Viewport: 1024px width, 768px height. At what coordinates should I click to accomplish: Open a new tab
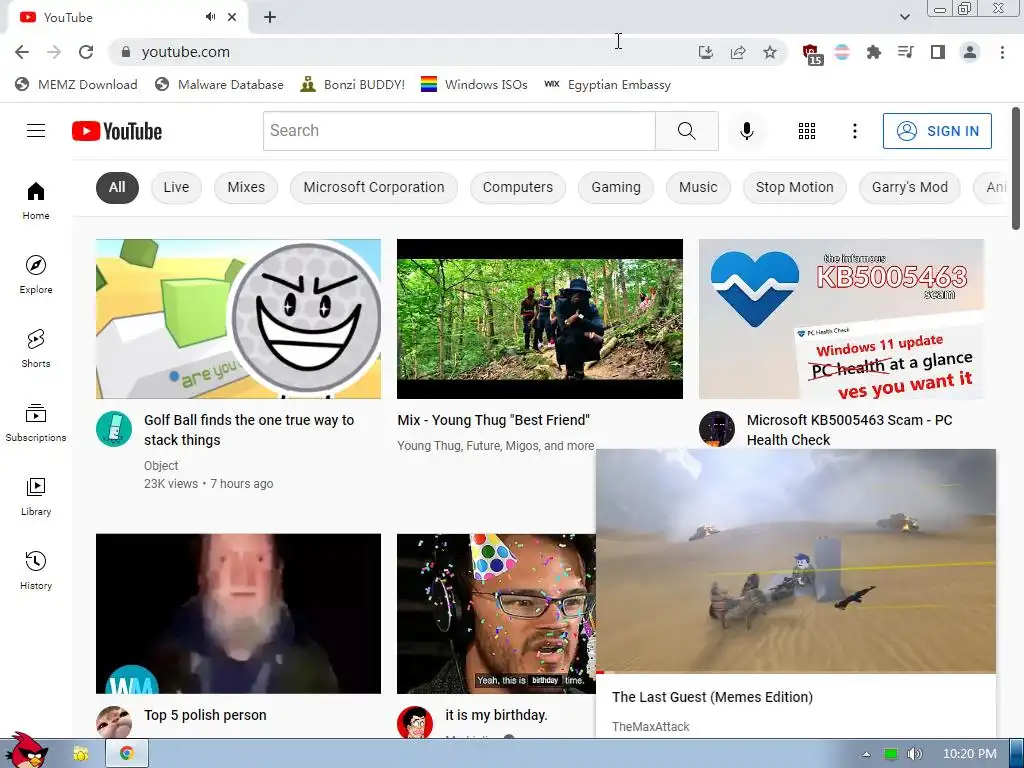pyautogui.click(x=270, y=17)
